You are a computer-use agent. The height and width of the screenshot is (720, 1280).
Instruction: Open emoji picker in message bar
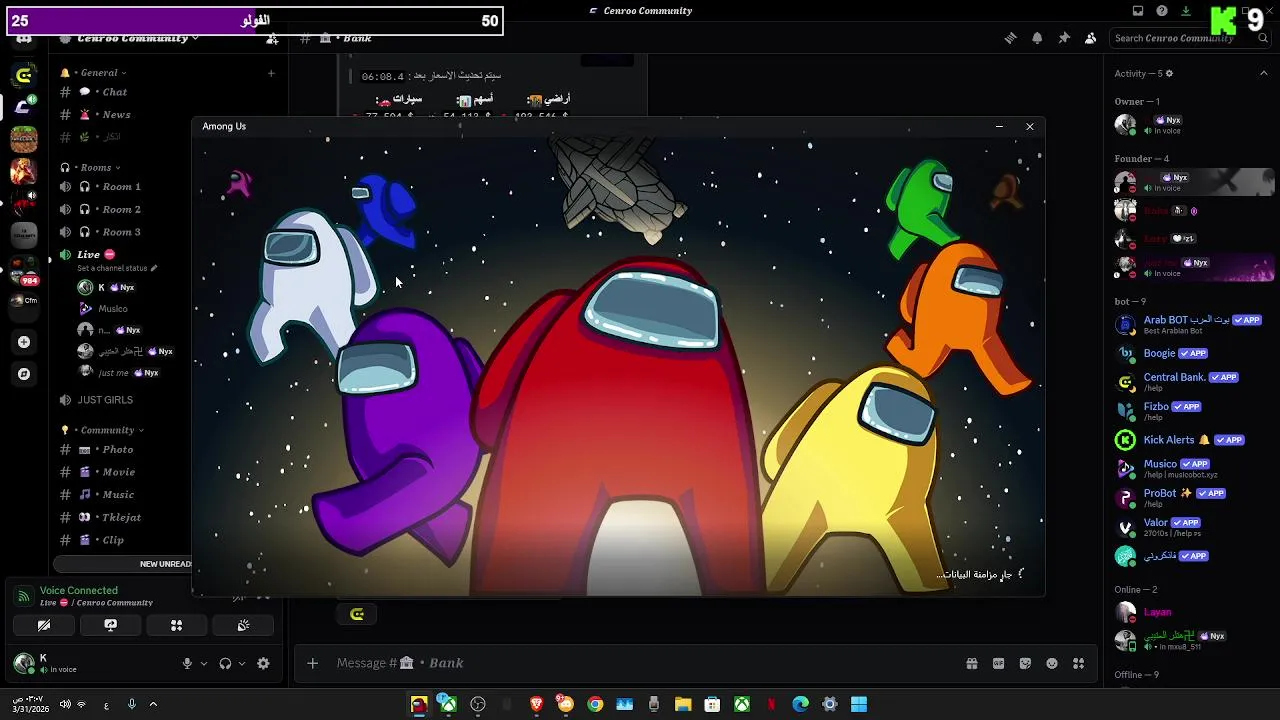pyautogui.click(x=1052, y=663)
